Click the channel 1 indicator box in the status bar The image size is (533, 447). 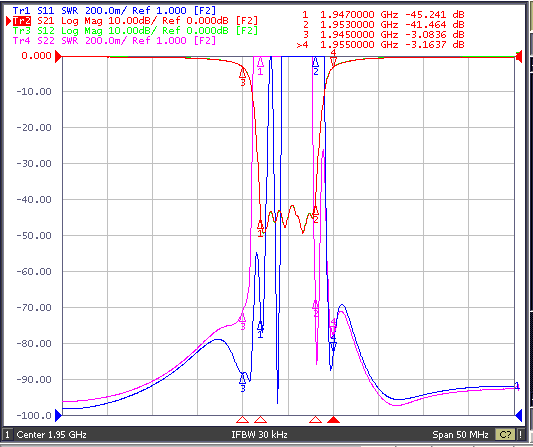click(7, 434)
